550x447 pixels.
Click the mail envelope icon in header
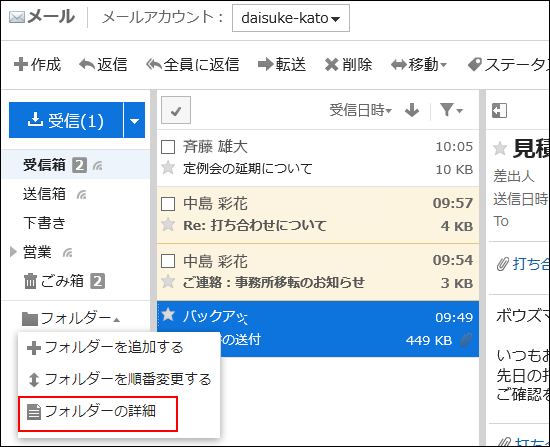tap(16, 17)
